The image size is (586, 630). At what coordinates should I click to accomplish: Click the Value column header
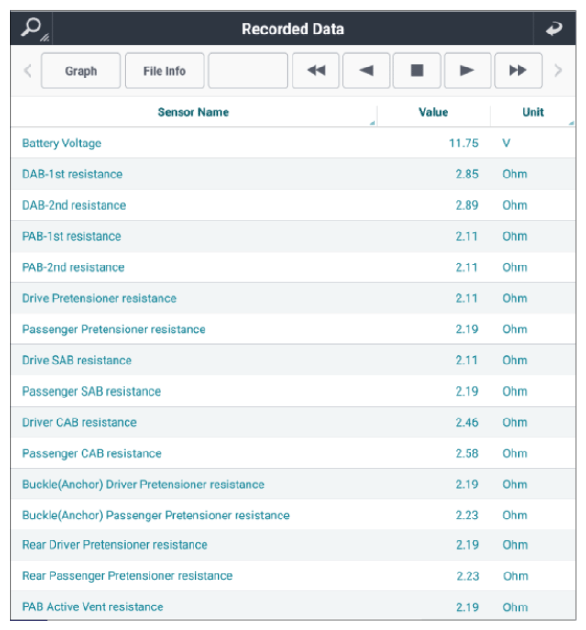433,112
